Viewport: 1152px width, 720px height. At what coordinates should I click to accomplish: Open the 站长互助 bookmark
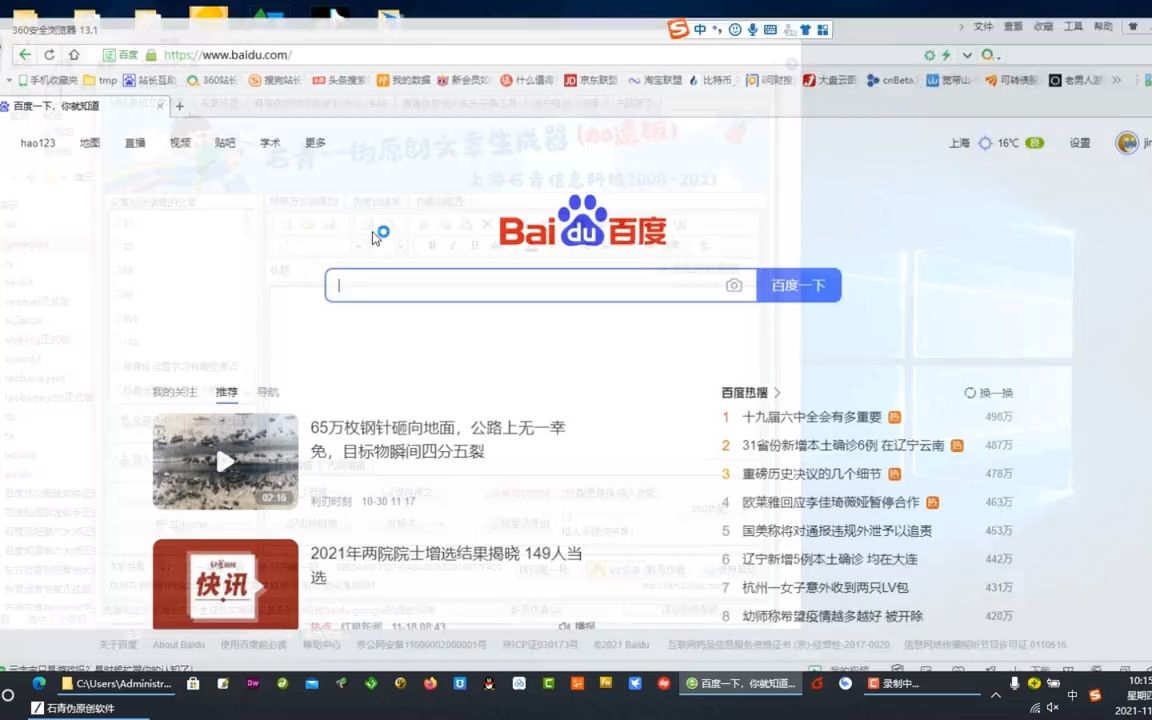point(150,80)
